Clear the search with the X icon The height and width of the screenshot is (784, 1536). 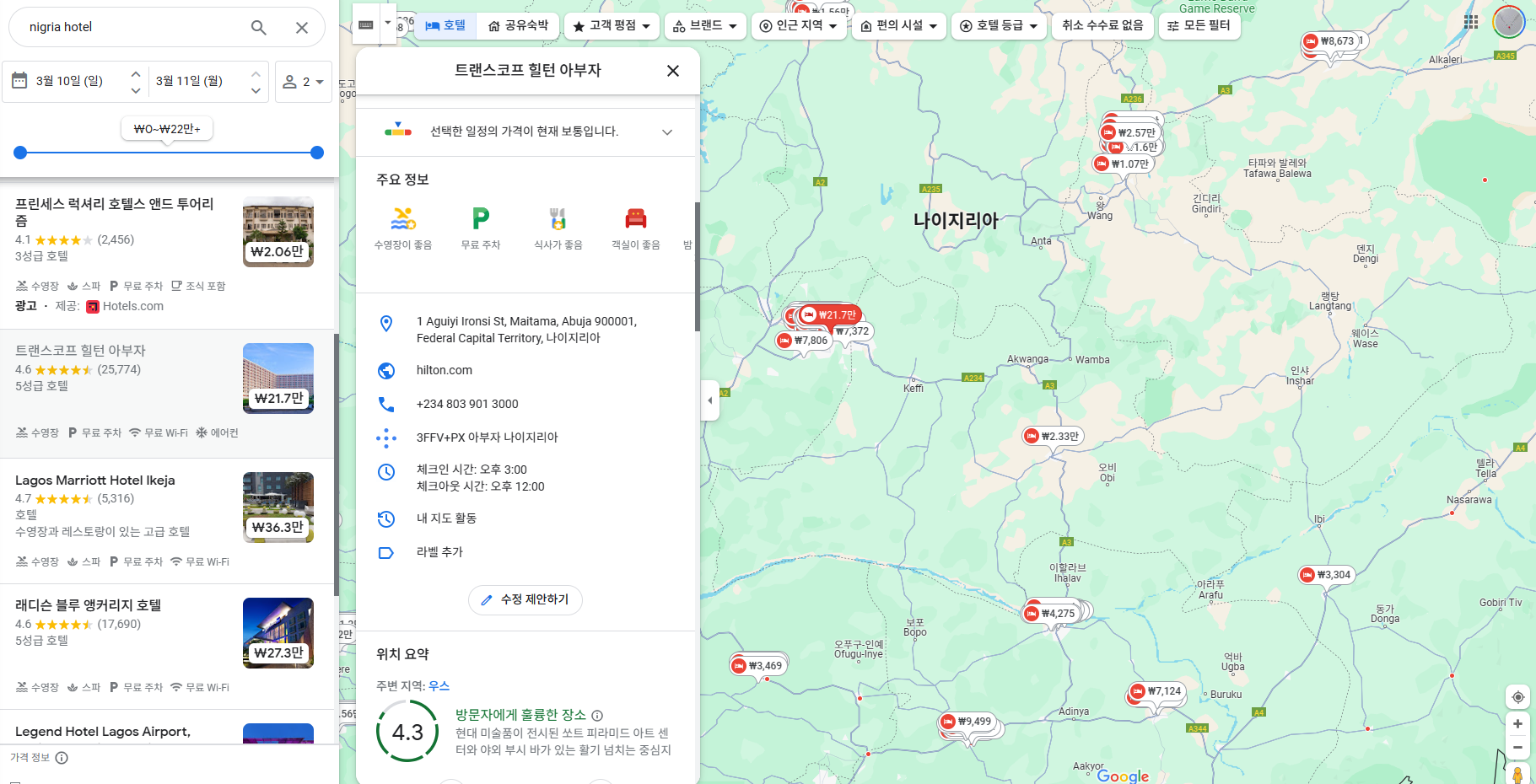click(302, 28)
